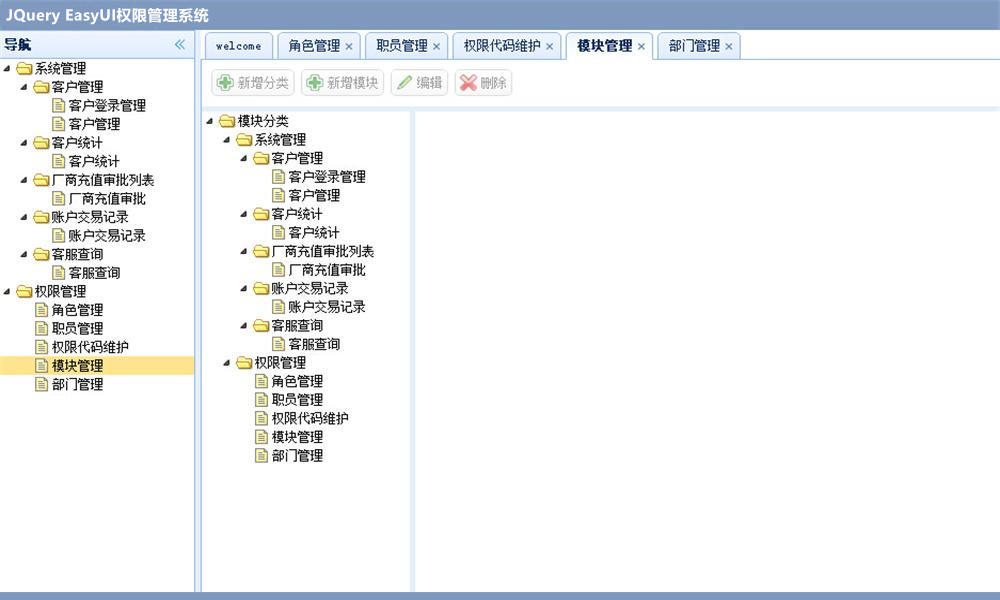Select 客户登录管理 in module tree
This screenshot has width=1000, height=600.
[x=327, y=177]
